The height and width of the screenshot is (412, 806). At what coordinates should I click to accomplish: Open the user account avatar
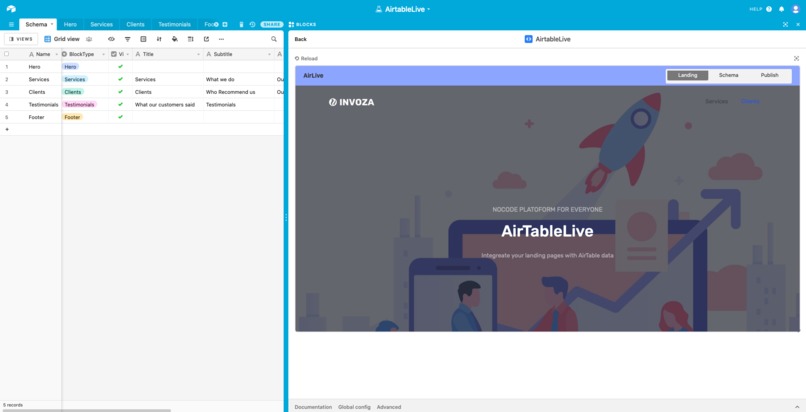[796, 9]
